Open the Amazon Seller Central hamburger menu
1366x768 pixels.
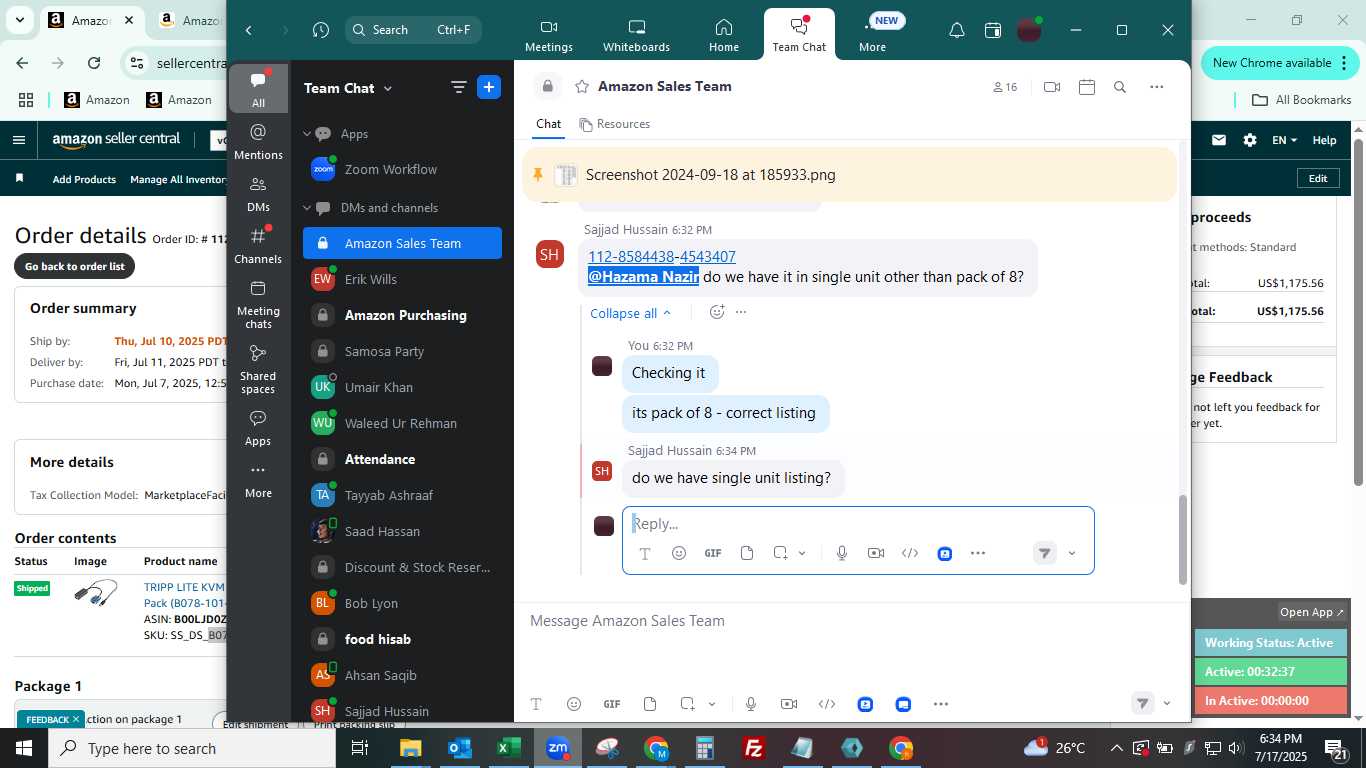(x=18, y=140)
